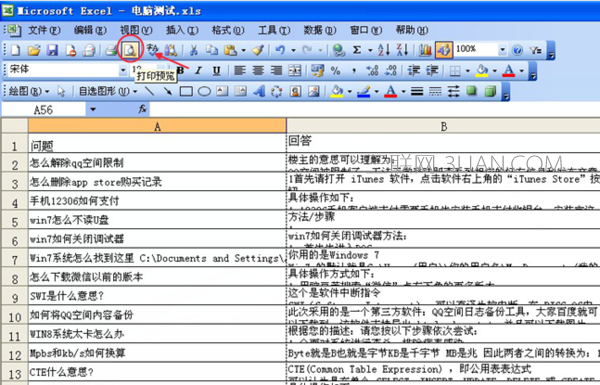Insert WordArt from the drawing toolbar
This screenshot has width=600, height=385.
click(x=259, y=91)
